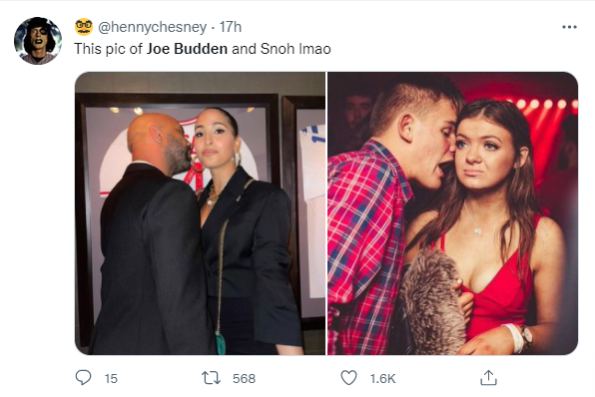Open the left photo of couple in black
The image size is (595, 397).
200,213
